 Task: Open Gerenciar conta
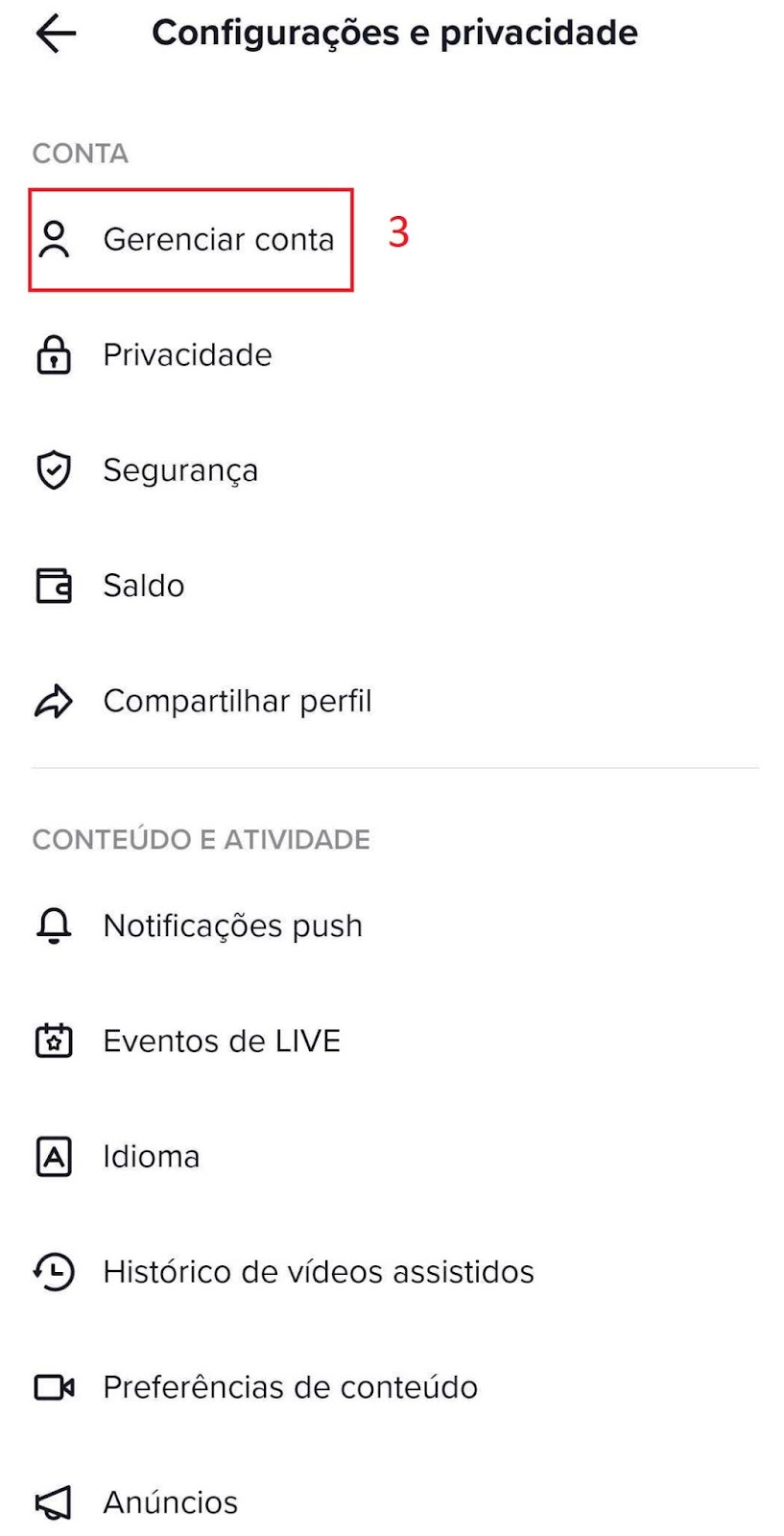click(219, 240)
